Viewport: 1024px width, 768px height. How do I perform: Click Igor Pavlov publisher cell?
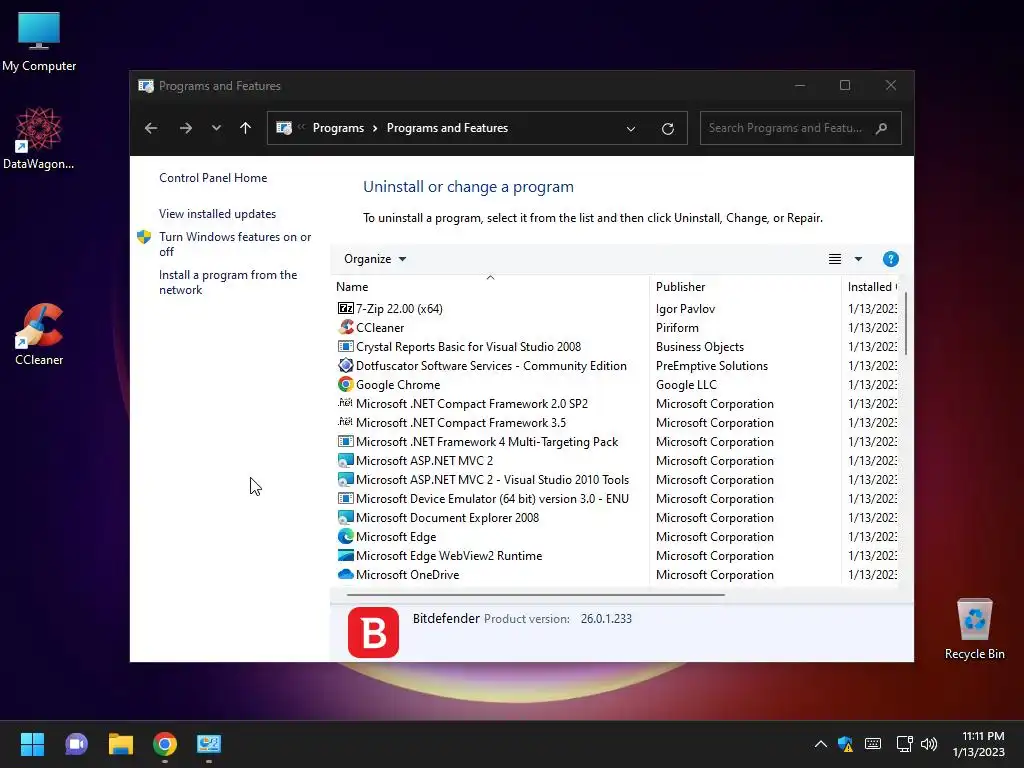[x=685, y=308]
